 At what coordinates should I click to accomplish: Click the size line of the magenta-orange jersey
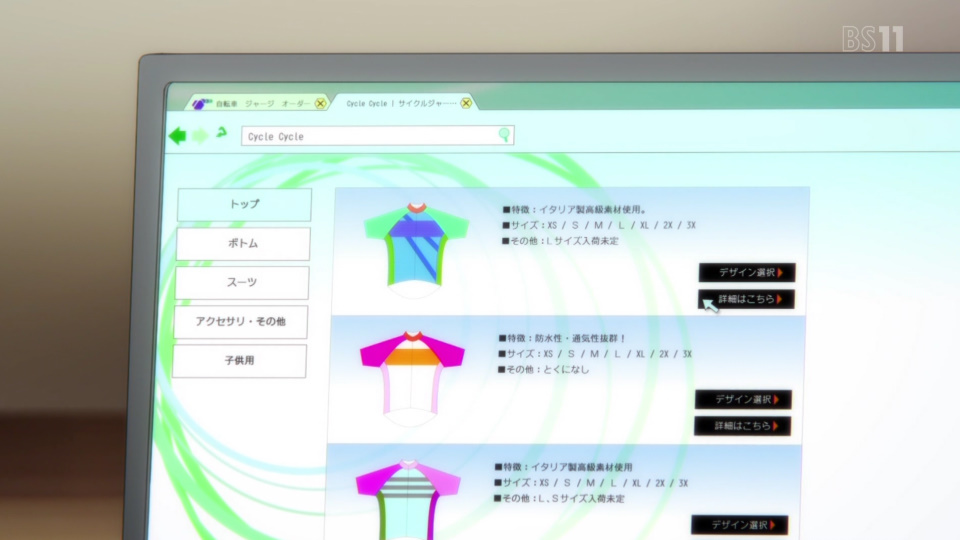[595, 354]
